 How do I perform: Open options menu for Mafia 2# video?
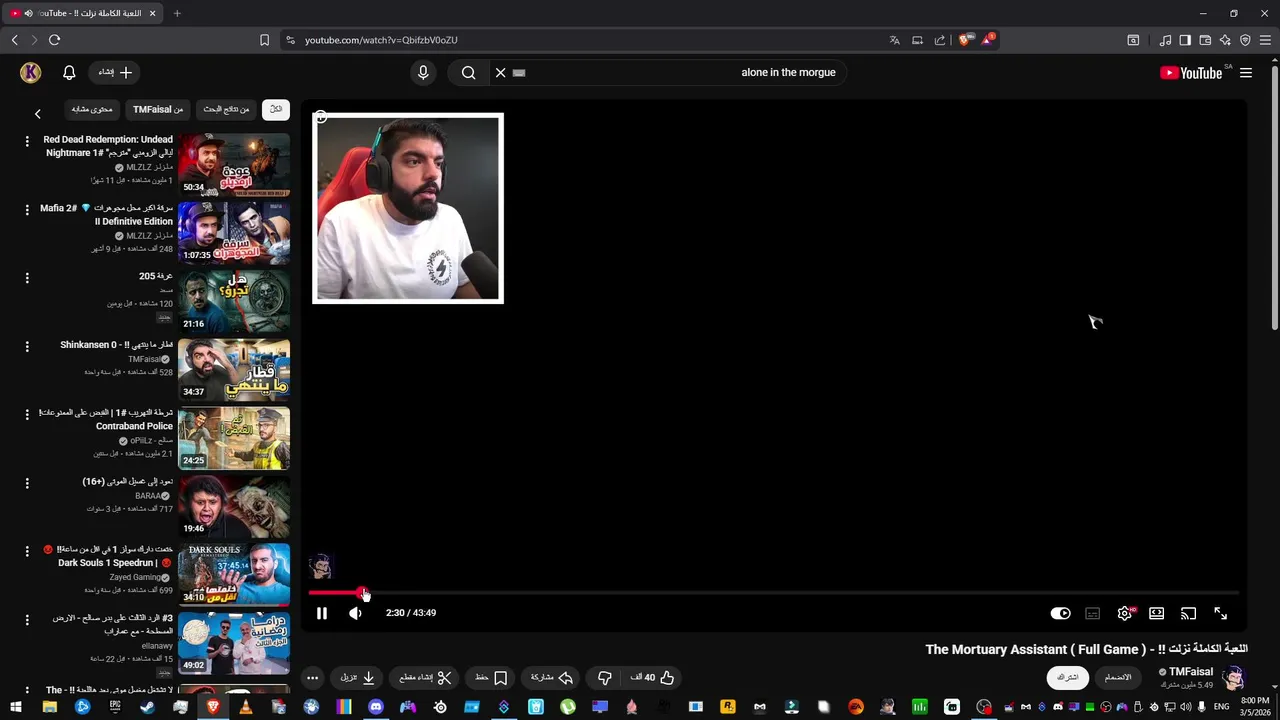(27, 210)
